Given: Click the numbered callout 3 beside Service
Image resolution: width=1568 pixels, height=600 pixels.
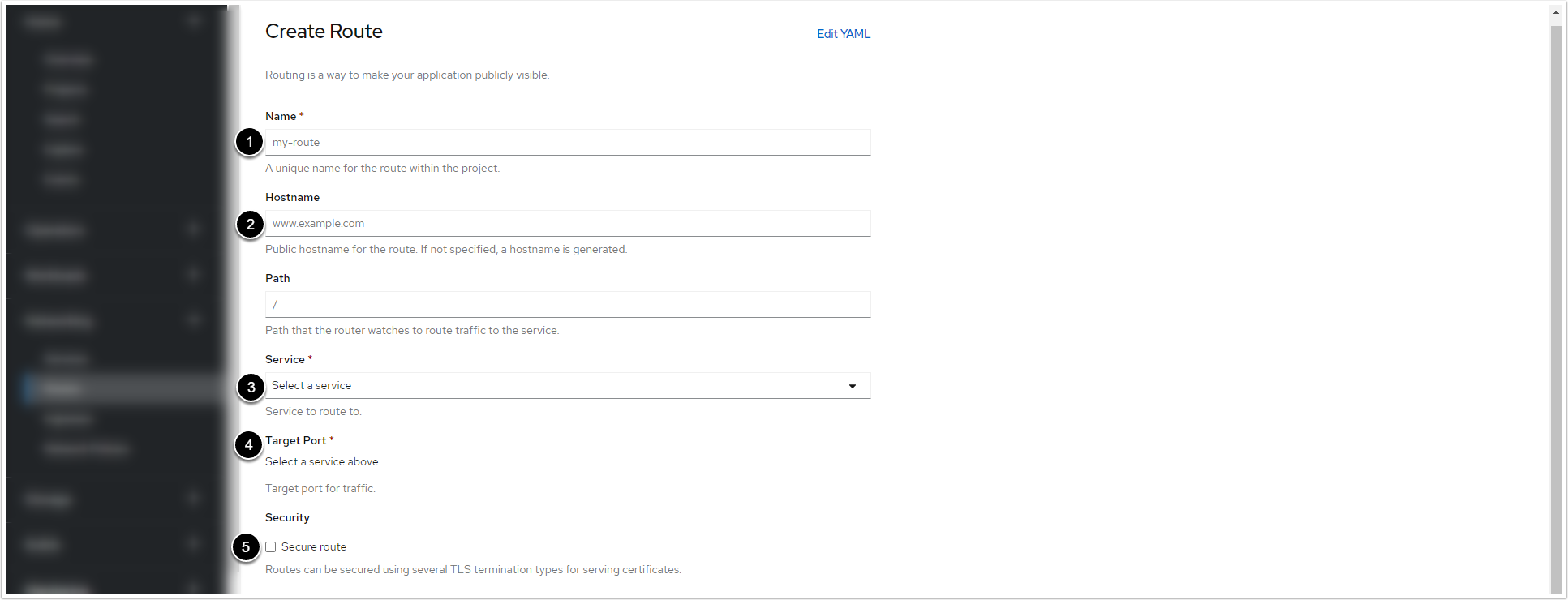Looking at the screenshot, I should [x=251, y=388].
